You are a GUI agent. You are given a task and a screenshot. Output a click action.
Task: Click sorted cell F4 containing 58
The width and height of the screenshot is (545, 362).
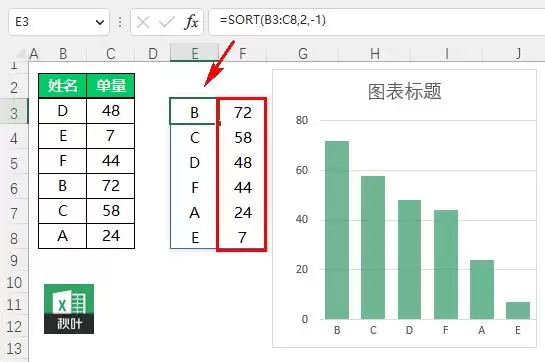(x=242, y=137)
